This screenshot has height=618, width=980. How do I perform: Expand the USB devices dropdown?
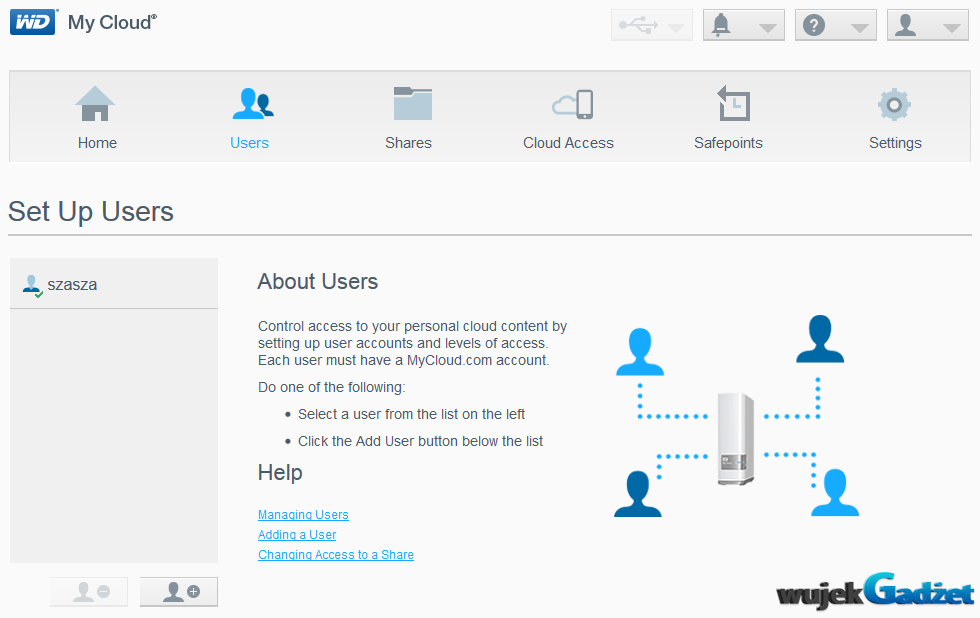[x=651, y=26]
